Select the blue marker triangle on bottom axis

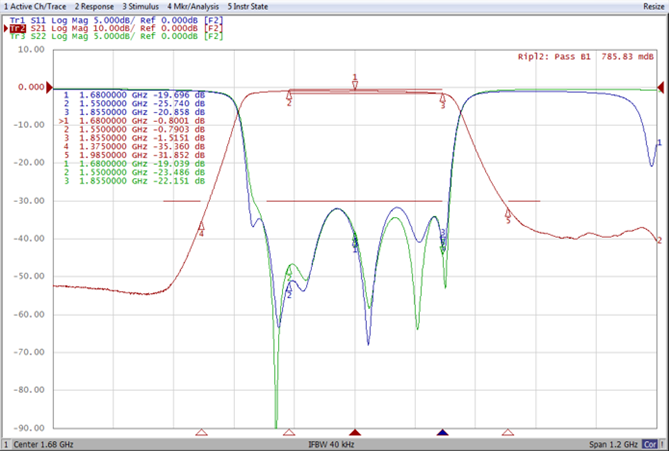tap(442, 432)
